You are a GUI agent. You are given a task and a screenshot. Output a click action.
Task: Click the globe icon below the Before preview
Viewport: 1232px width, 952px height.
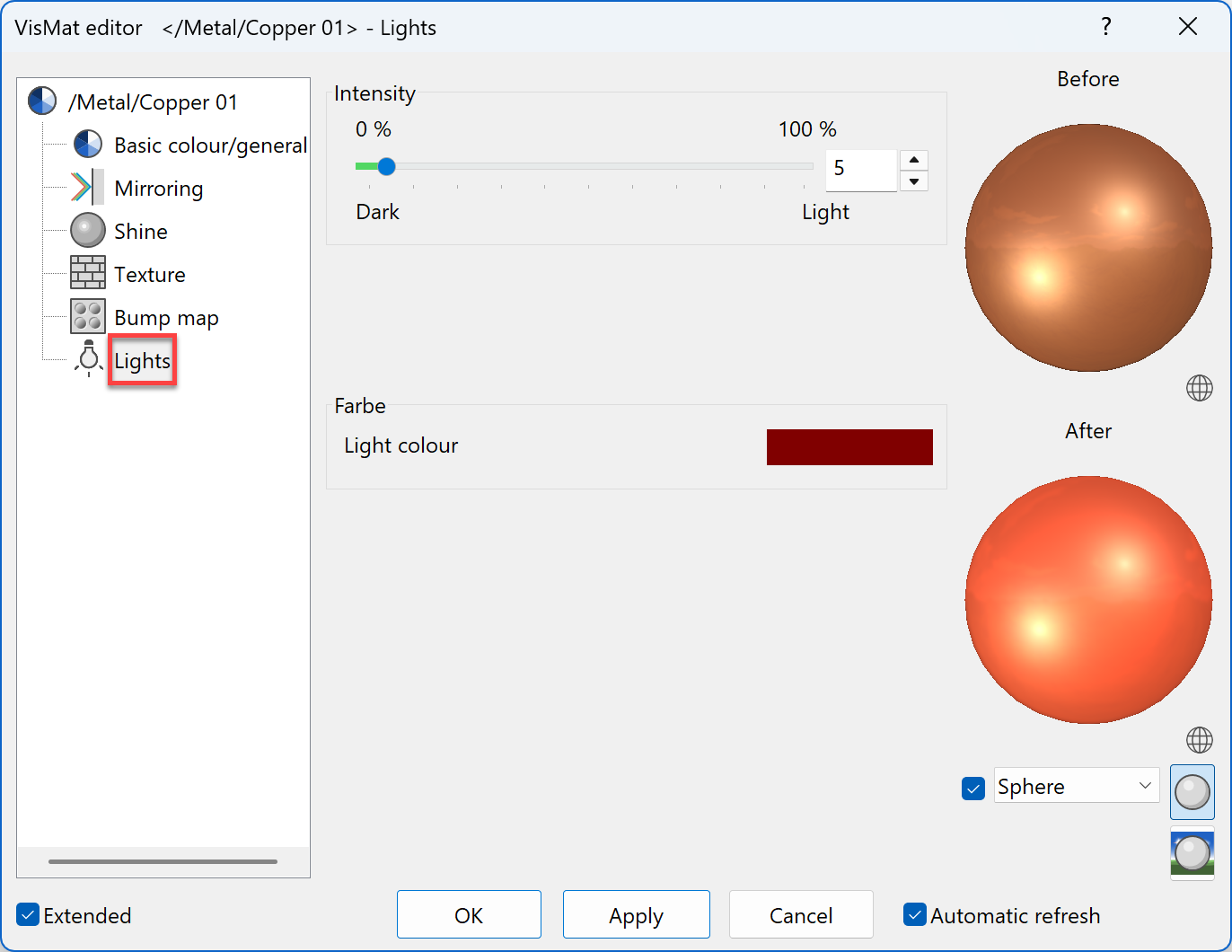[1199, 388]
